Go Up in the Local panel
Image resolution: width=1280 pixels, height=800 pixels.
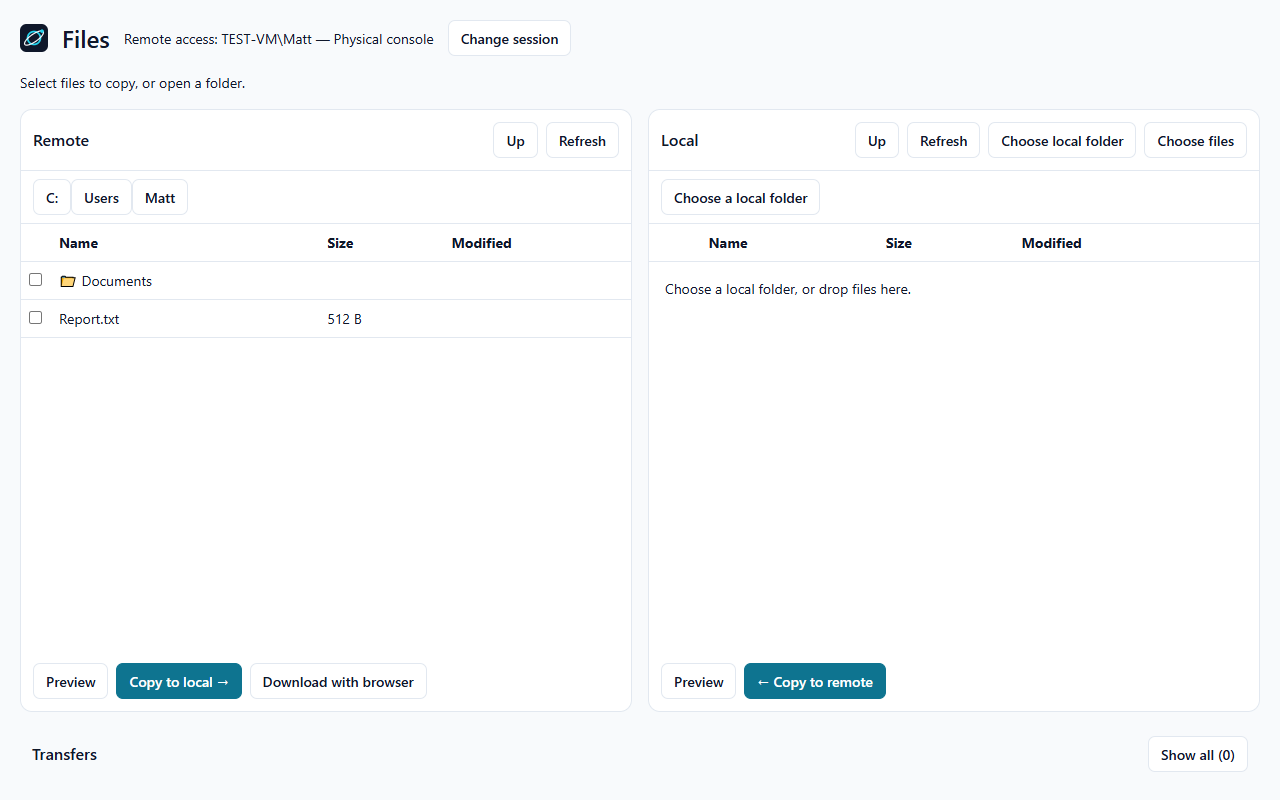(877, 141)
